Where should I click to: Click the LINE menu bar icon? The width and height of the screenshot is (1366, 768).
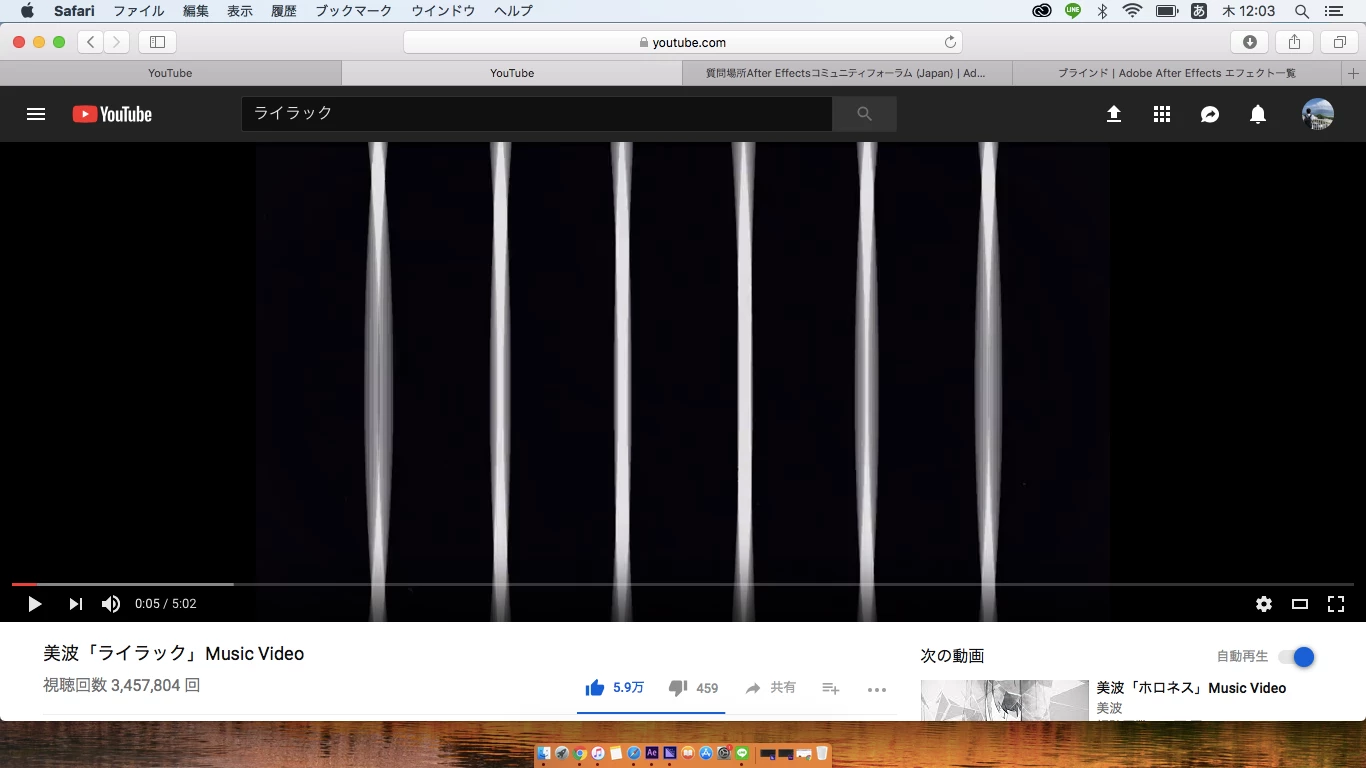point(1073,11)
